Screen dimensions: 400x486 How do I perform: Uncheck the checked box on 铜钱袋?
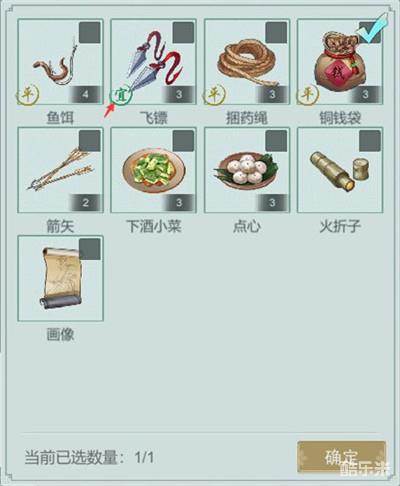click(x=370, y=32)
